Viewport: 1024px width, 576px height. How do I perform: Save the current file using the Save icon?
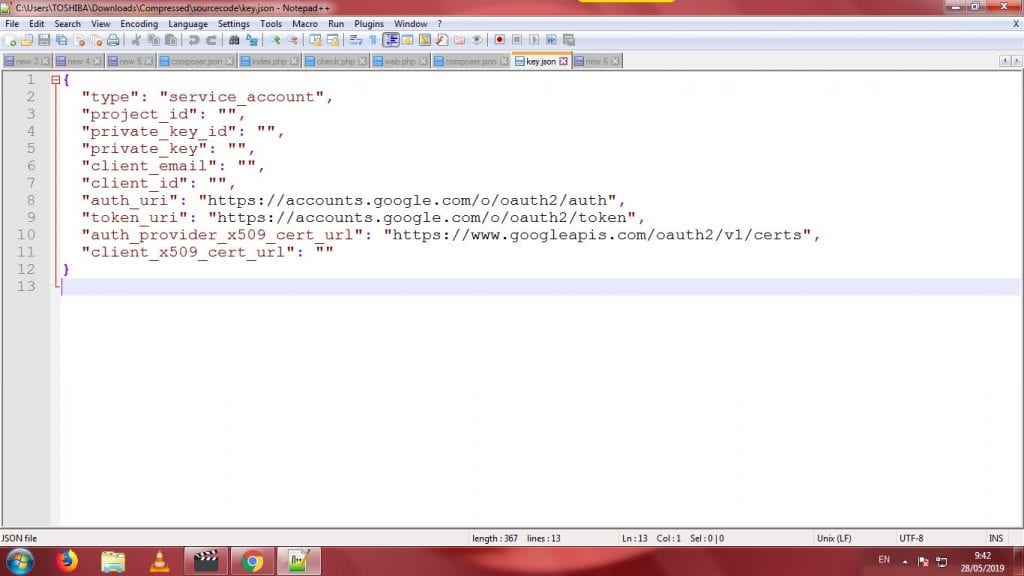tap(44, 40)
